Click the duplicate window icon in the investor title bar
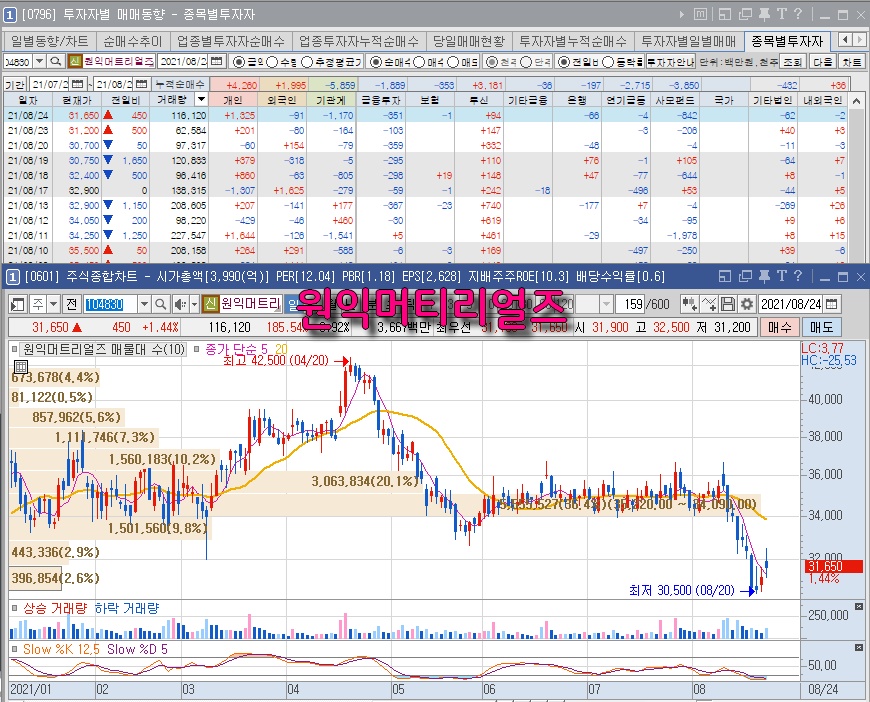This screenshot has height=702, width=870. tap(745, 14)
